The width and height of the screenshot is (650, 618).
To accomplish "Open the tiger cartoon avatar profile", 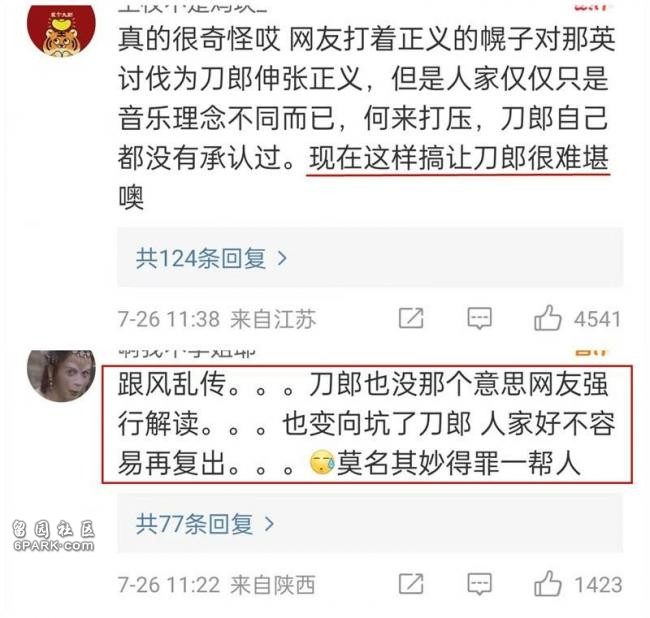I will point(61,31).
